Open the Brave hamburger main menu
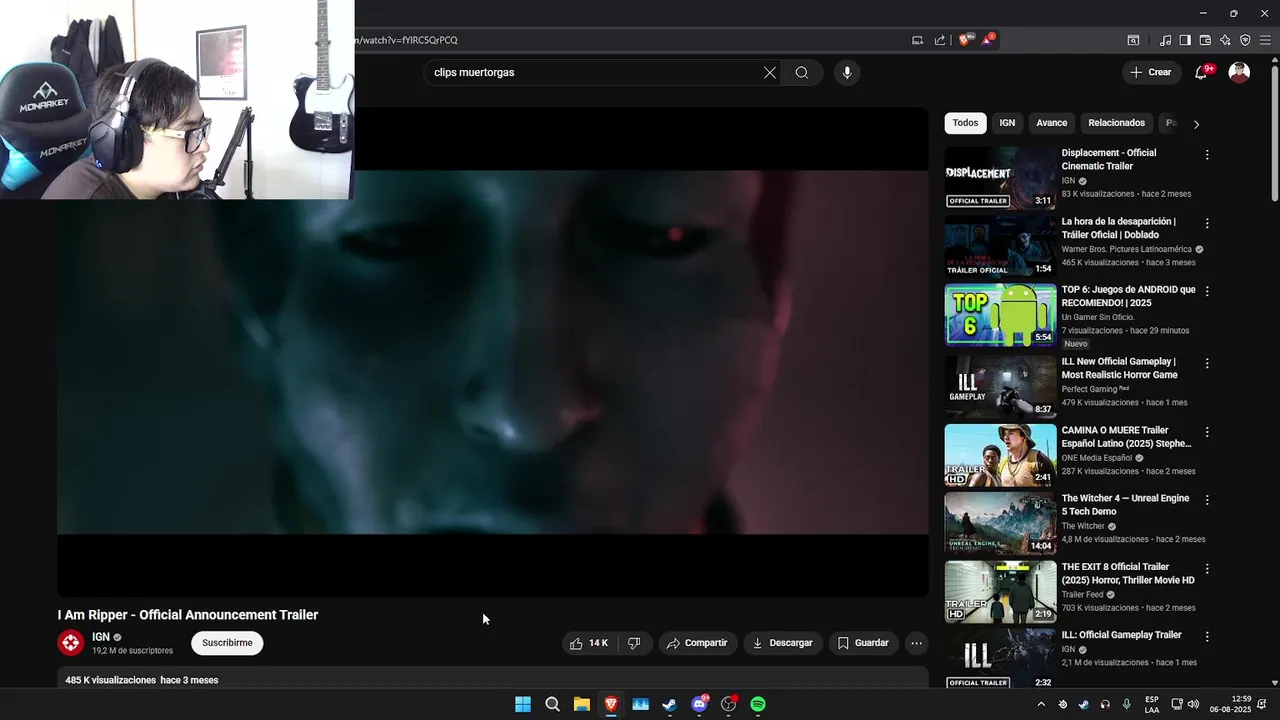 pyautogui.click(x=1266, y=40)
